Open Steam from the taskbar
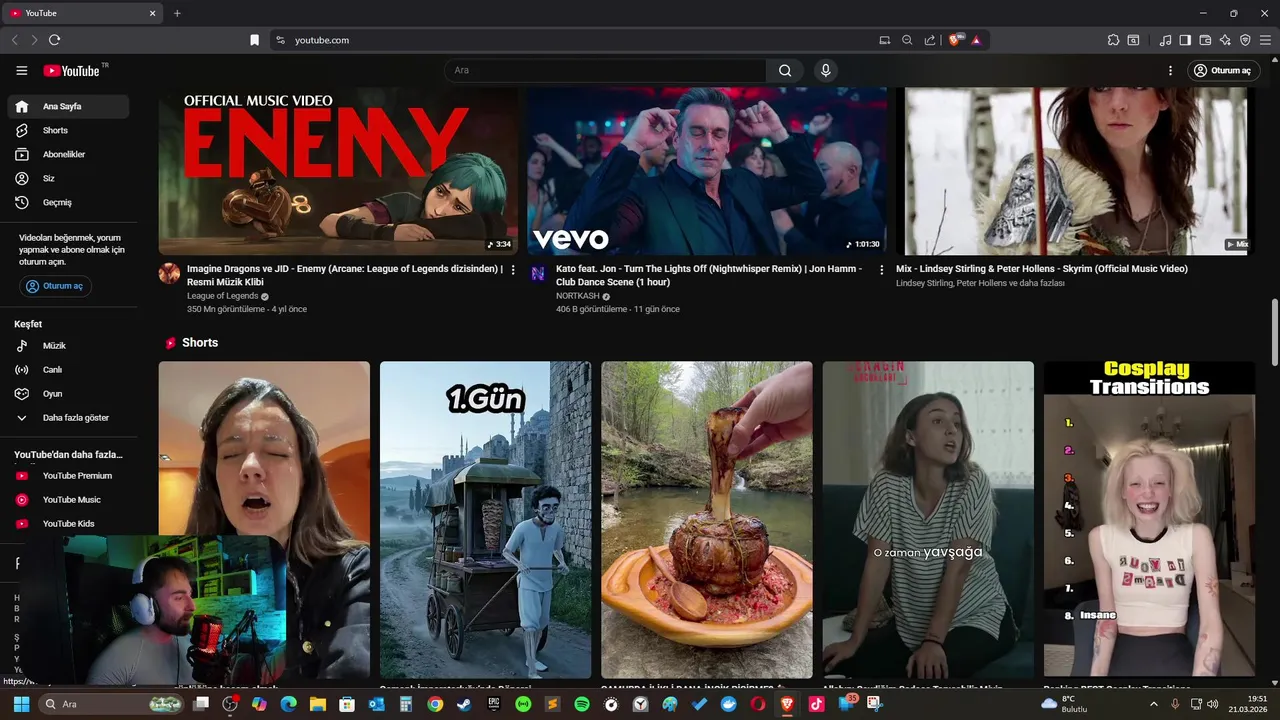1280x720 pixels. (464, 704)
